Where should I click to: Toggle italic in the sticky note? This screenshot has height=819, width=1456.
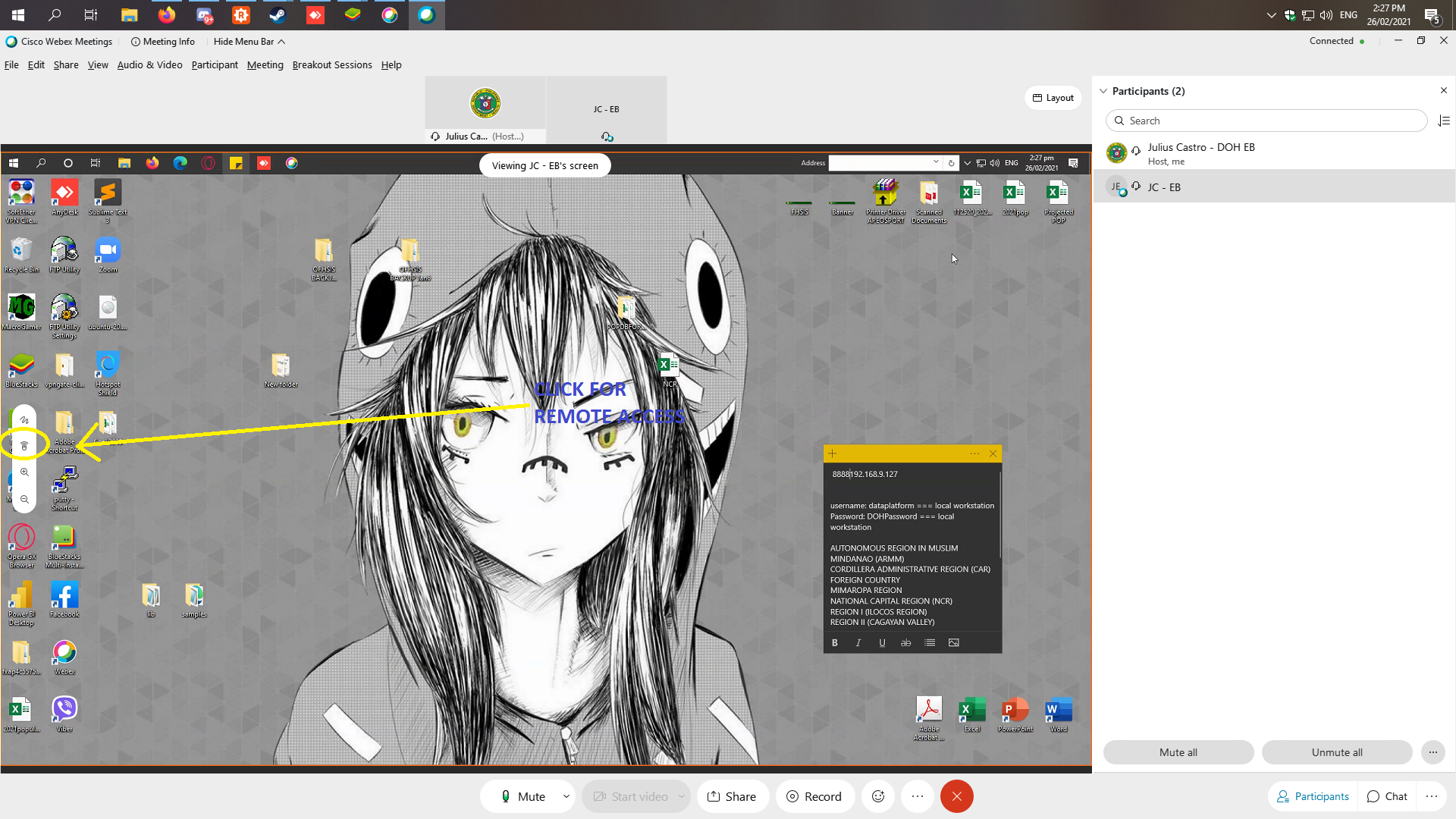[x=858, y=643]
